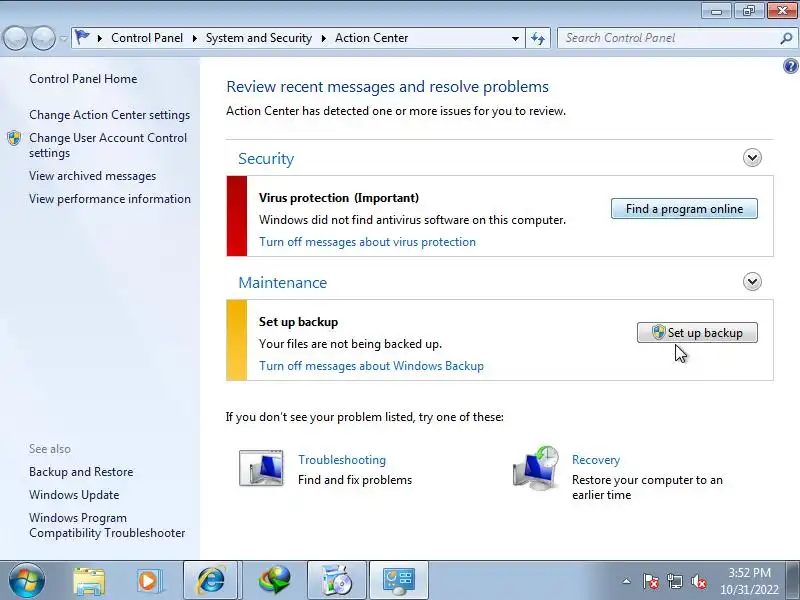800x600 pixels.
Task: Focus the Search Control Panel field
Action: [668, 38]
